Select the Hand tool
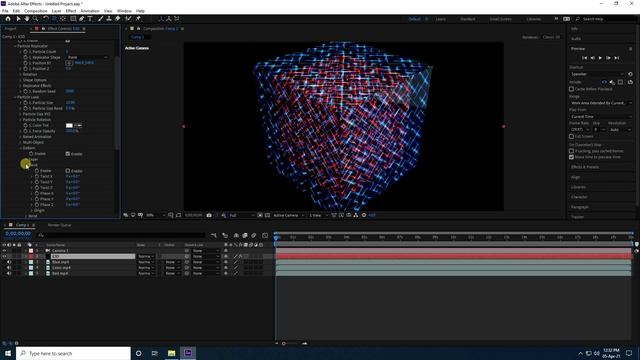 click(27, 19)
